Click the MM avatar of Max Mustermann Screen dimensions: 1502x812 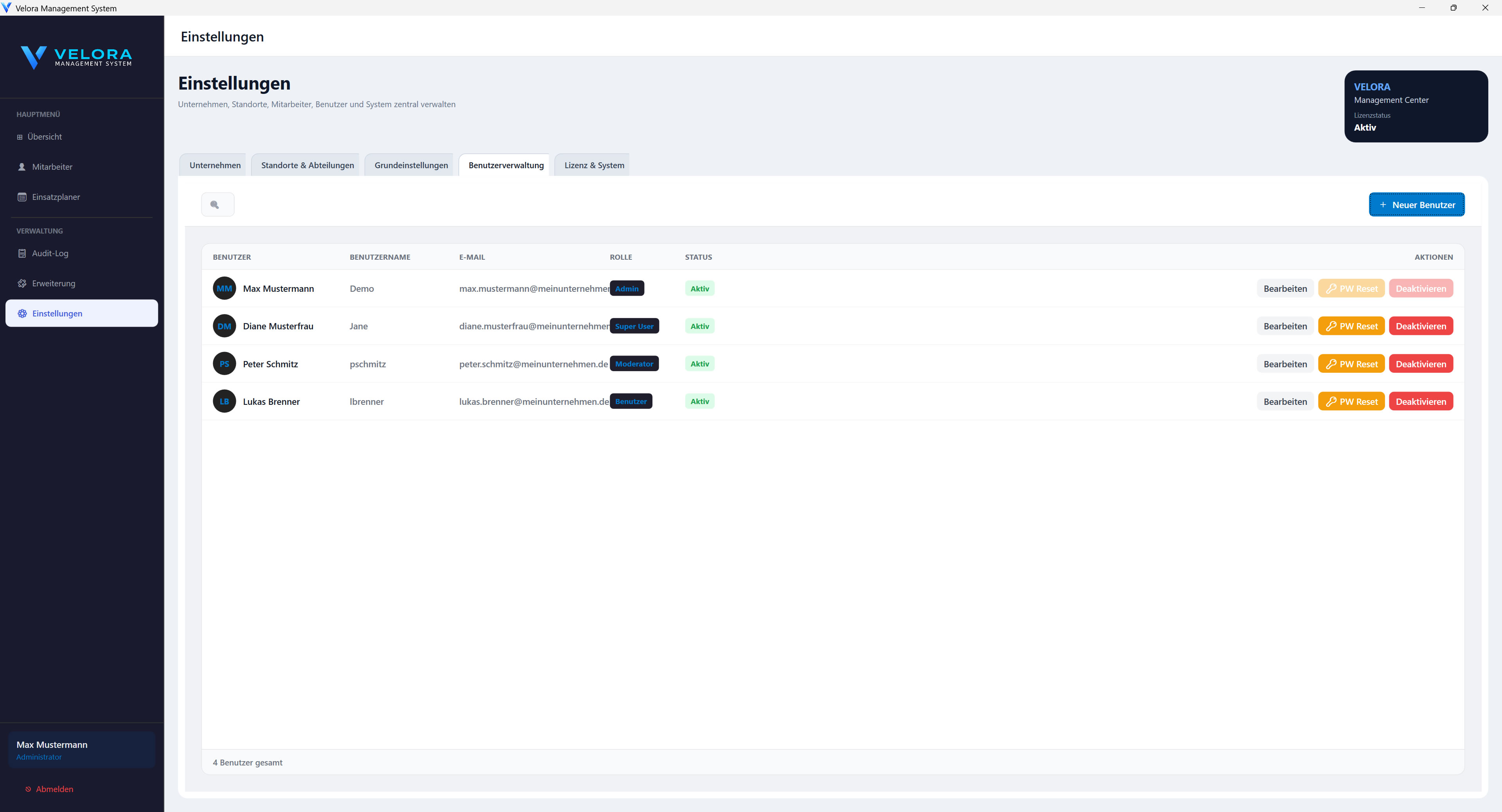click(224, 289)
